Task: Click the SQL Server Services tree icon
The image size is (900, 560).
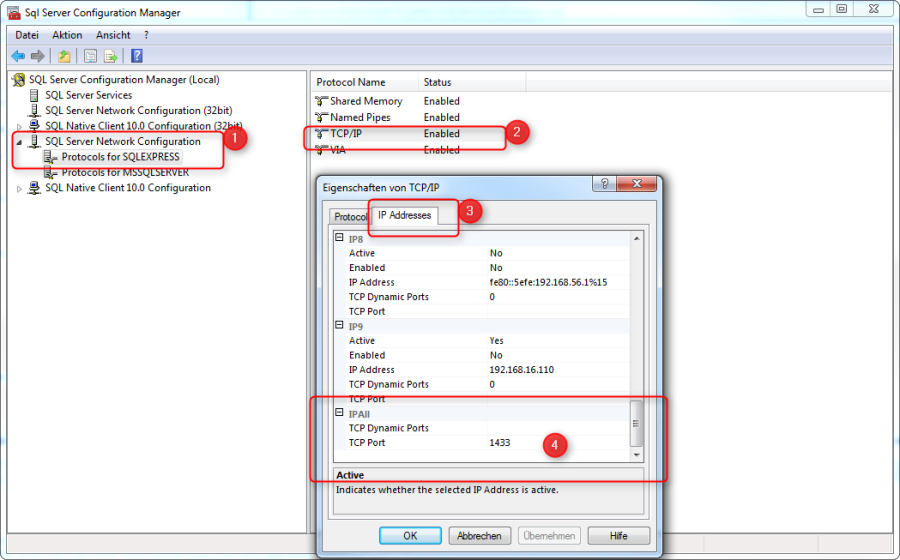Action: [34, 95]
